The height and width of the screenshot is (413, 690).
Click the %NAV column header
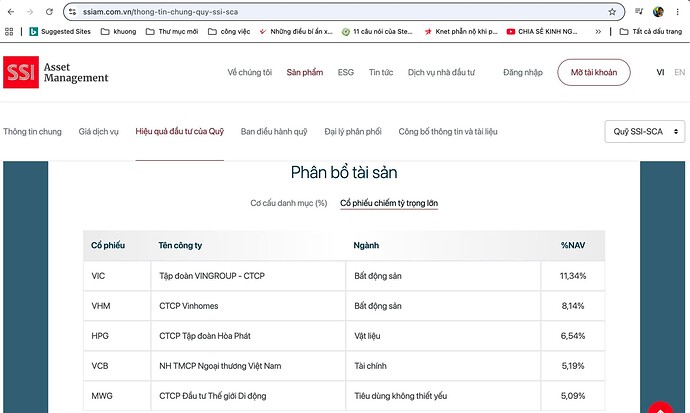point(573,245)
